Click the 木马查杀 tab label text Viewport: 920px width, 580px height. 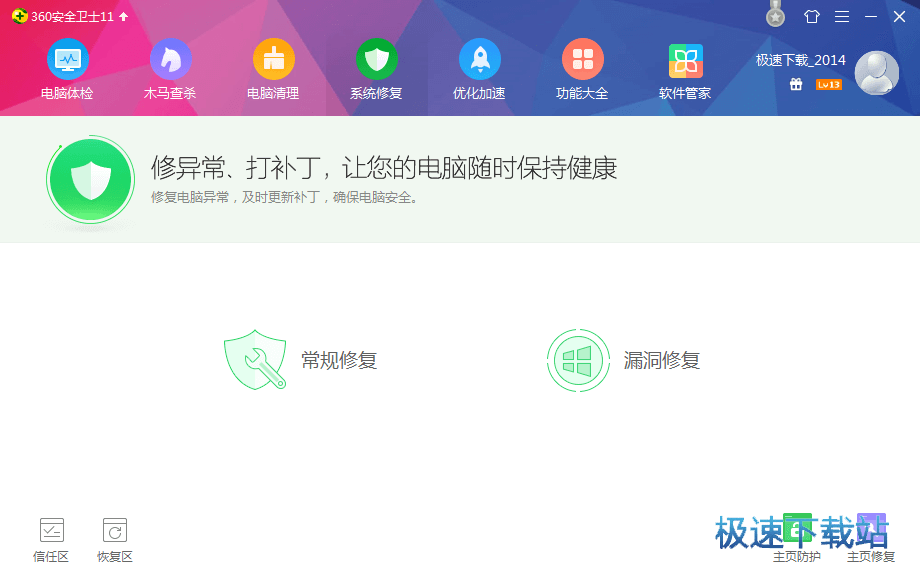(170, 93)
